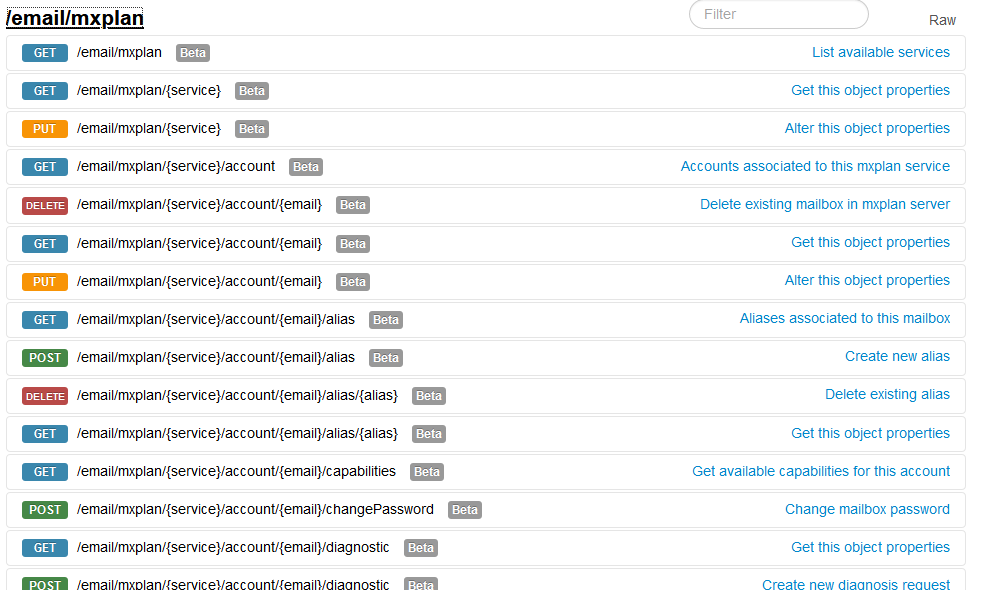The width and height of the screenshot is (981, 590).
Task: Open the 'Create new alias' link
Action: point(897,356)
